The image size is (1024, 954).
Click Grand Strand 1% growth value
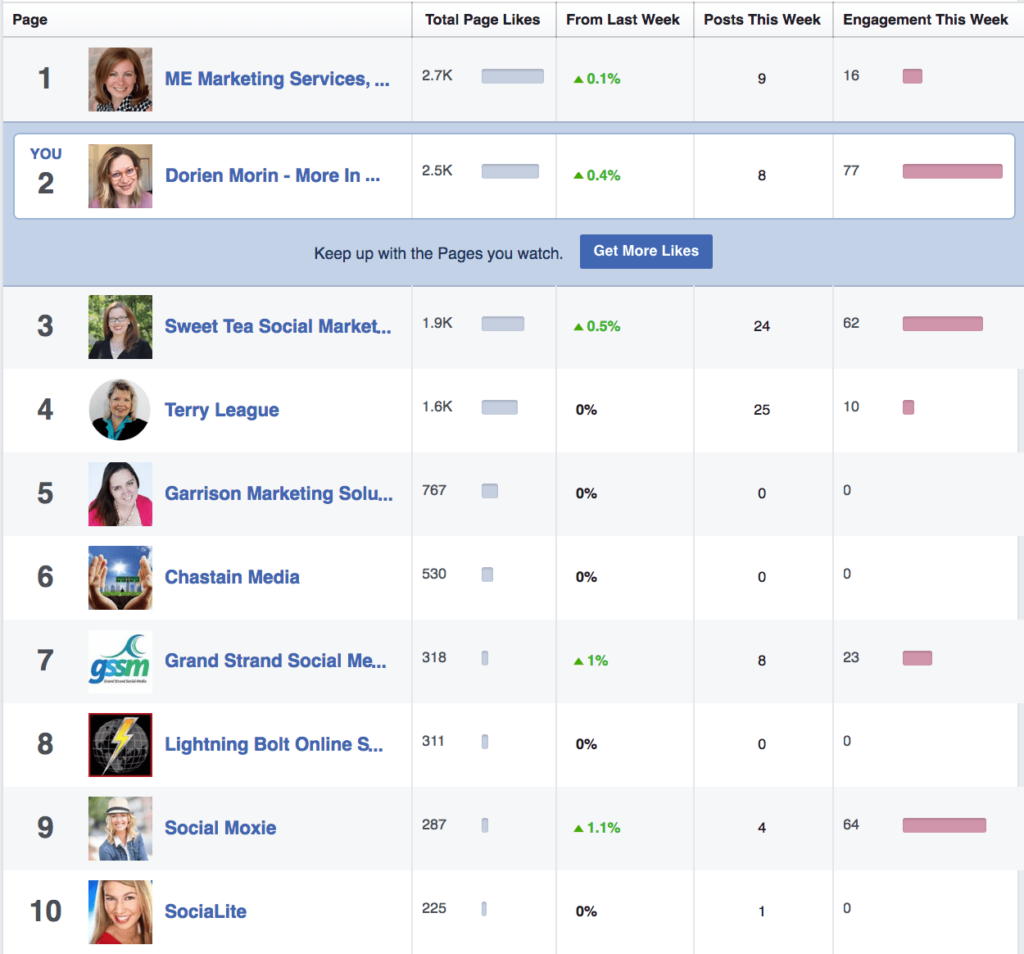591,661
